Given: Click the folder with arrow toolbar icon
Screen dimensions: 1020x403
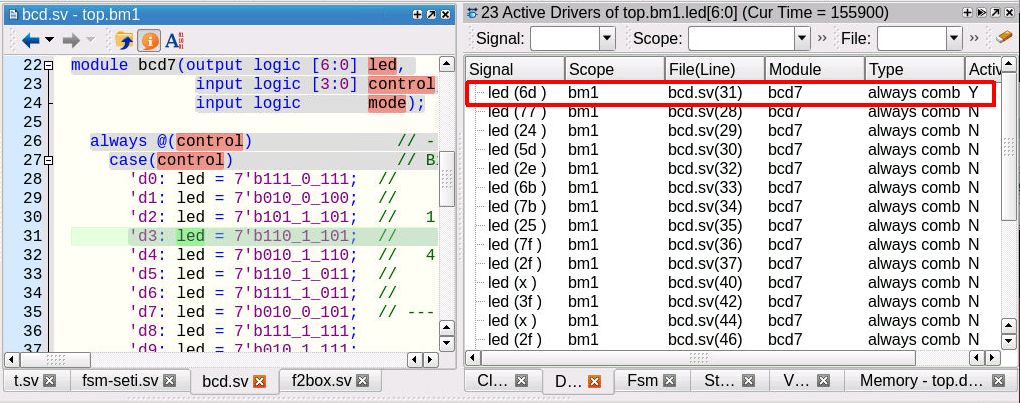Looking at the screenshot, I should (x=124, y=40).
